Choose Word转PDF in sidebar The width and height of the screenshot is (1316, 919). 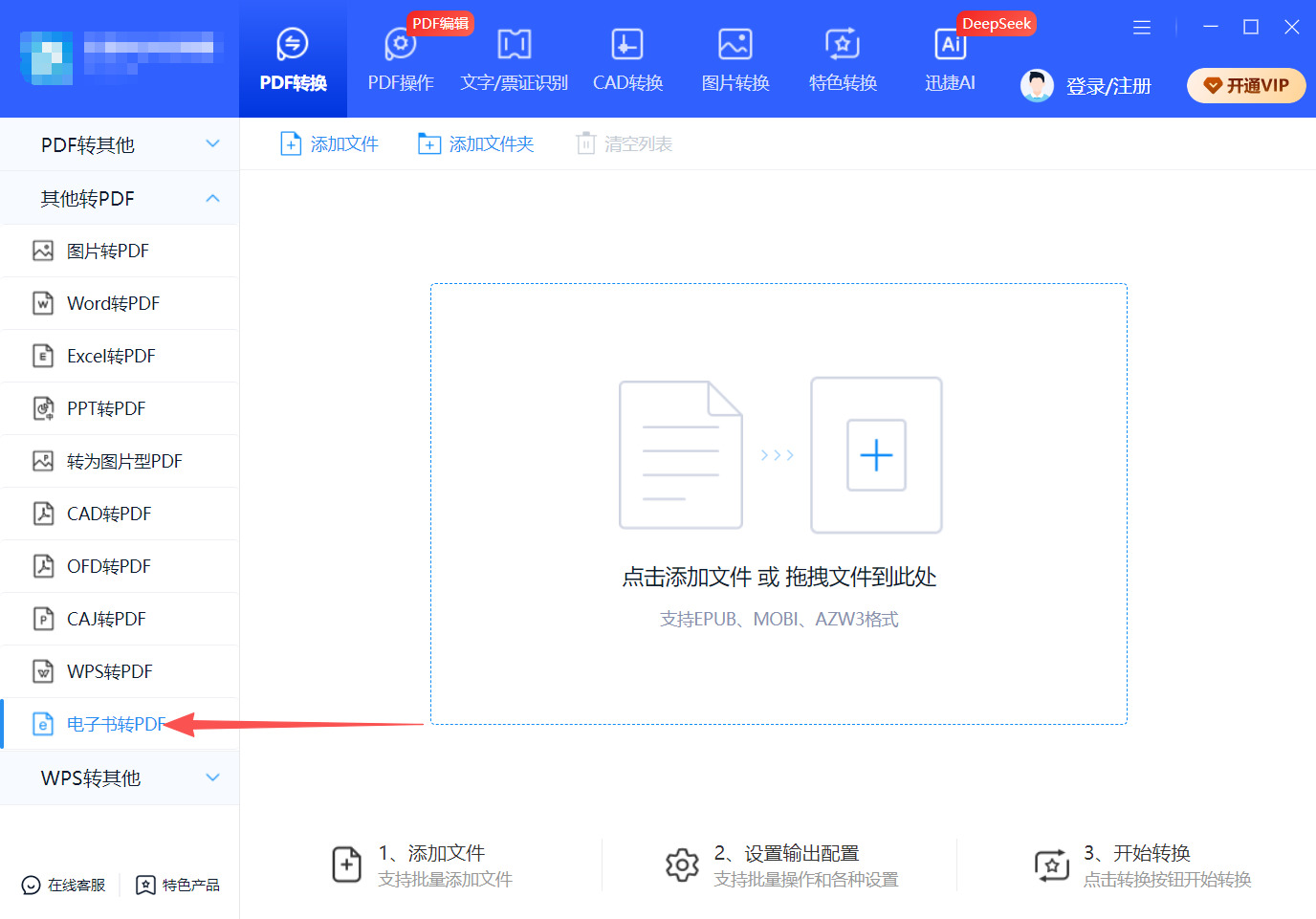113,303
